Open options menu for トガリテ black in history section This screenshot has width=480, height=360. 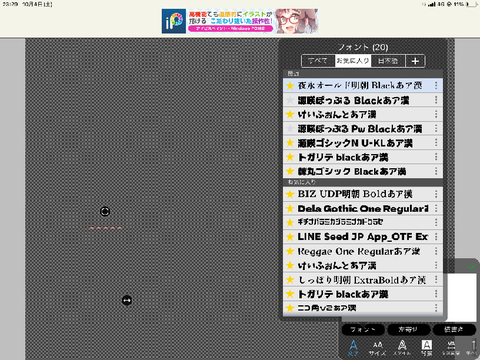pyautogui.click(x=436, y=157)
